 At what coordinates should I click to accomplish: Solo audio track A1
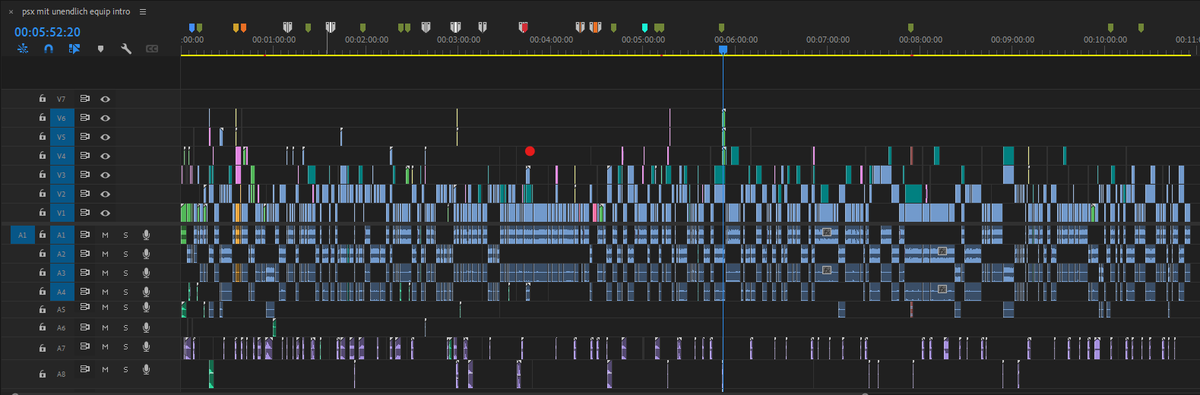pos(125,234)
